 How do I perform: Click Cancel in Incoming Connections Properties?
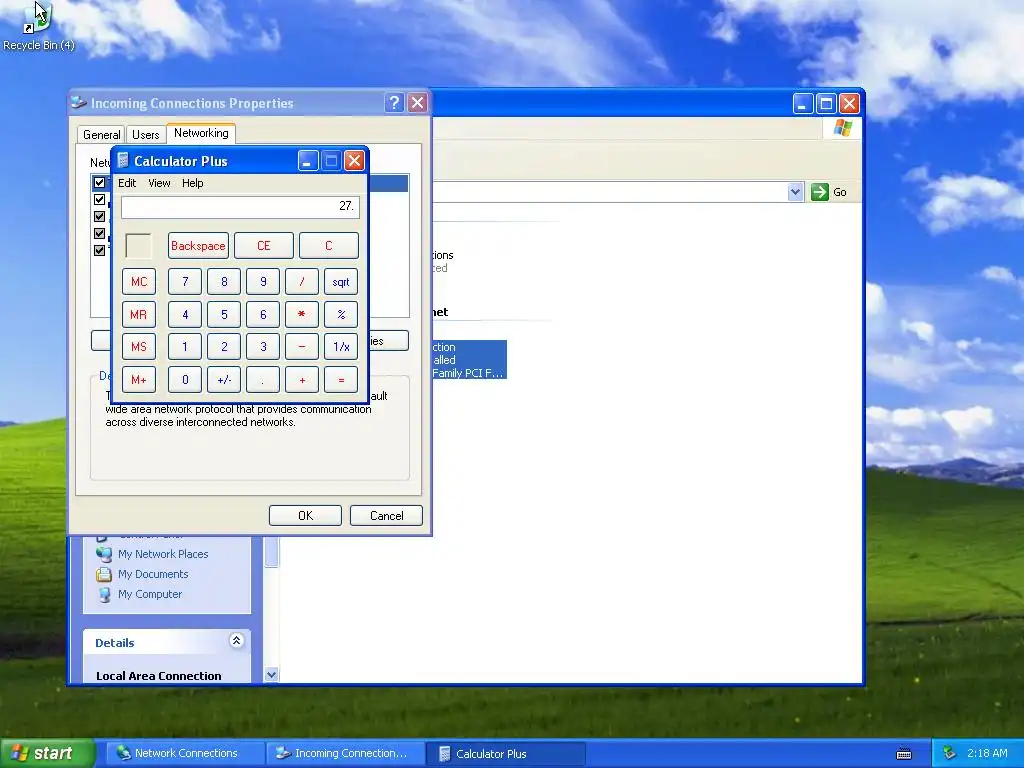pyautogui.click(x=387, y=515)
